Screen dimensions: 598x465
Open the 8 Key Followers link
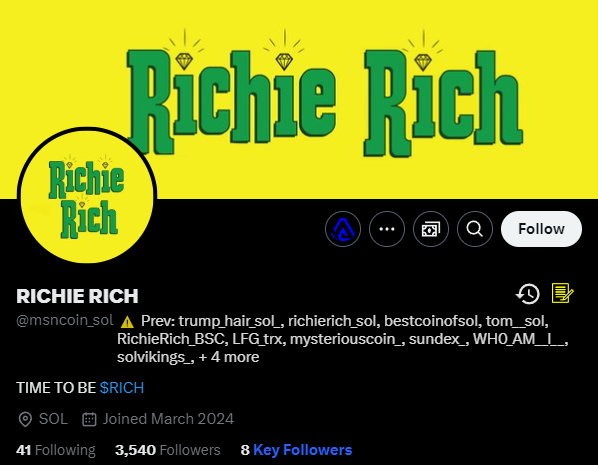296,450
